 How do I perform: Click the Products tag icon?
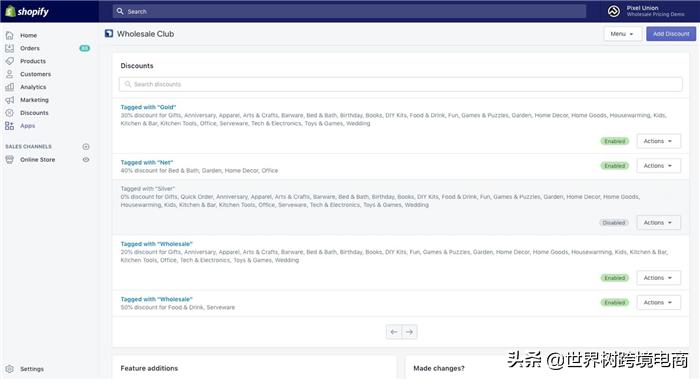(x=9, y=61)
